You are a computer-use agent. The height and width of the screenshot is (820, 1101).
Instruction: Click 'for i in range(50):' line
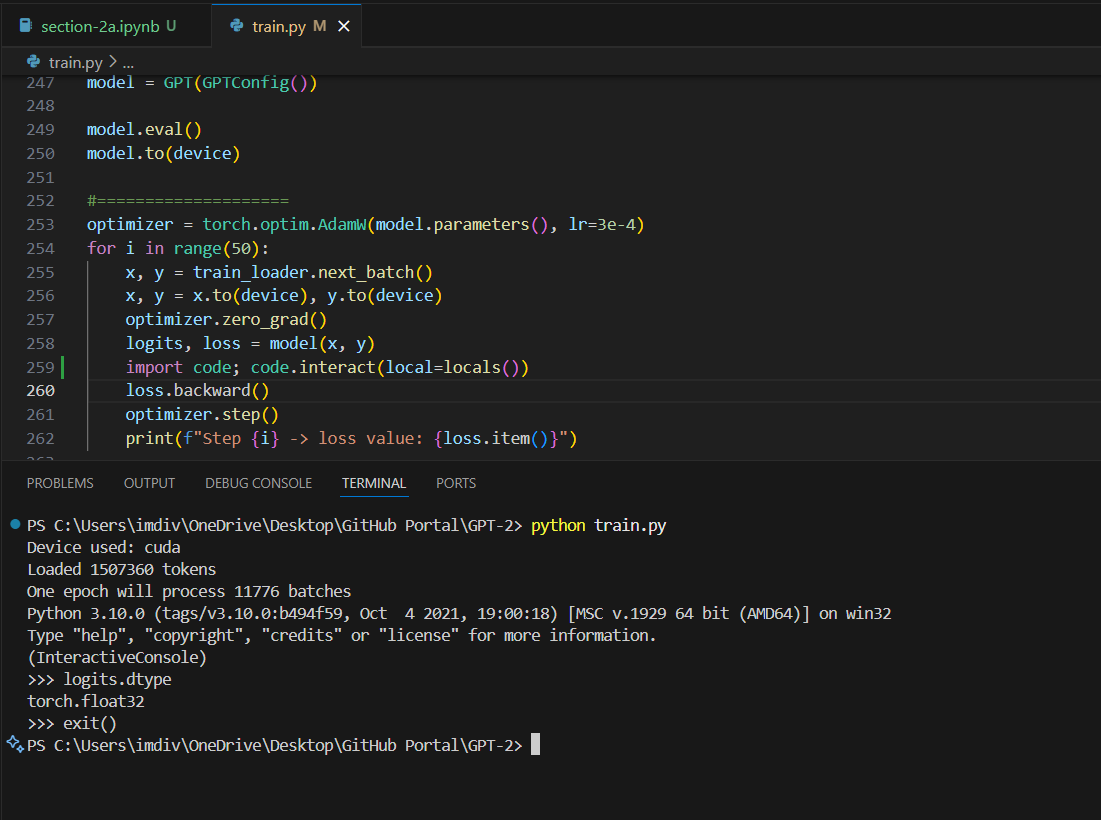point(178,249)
